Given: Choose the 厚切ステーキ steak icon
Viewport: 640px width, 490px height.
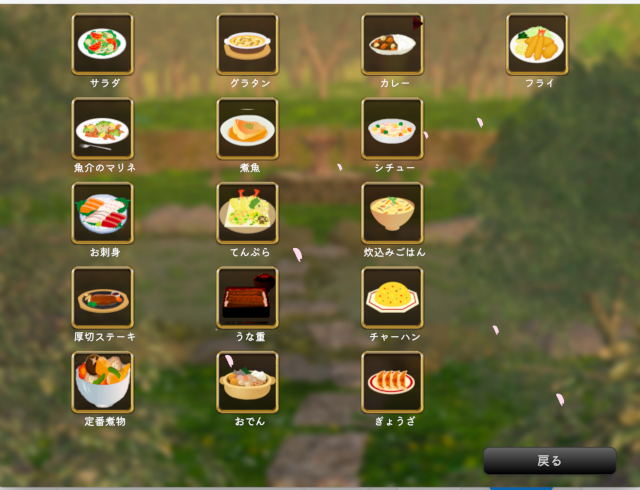Looking at the screenshot, I should tap(102, 298).
